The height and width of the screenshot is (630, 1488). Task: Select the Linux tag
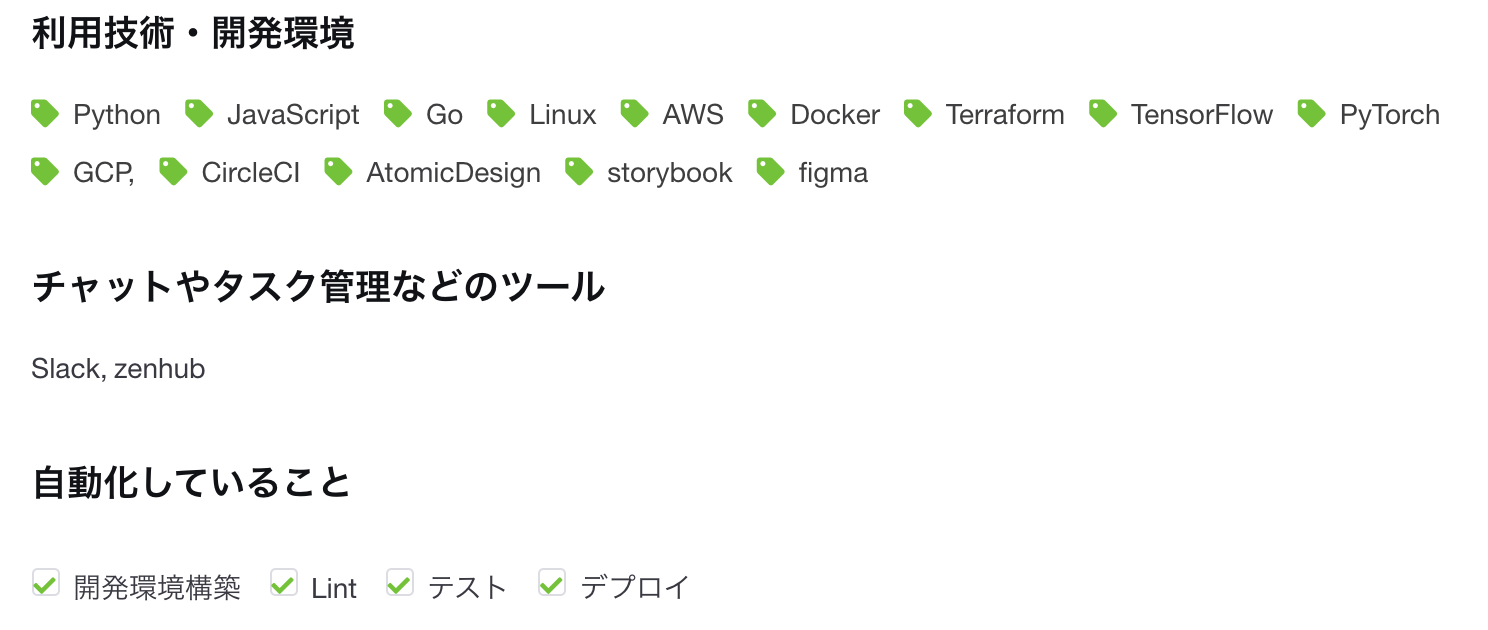coord(562,114)
